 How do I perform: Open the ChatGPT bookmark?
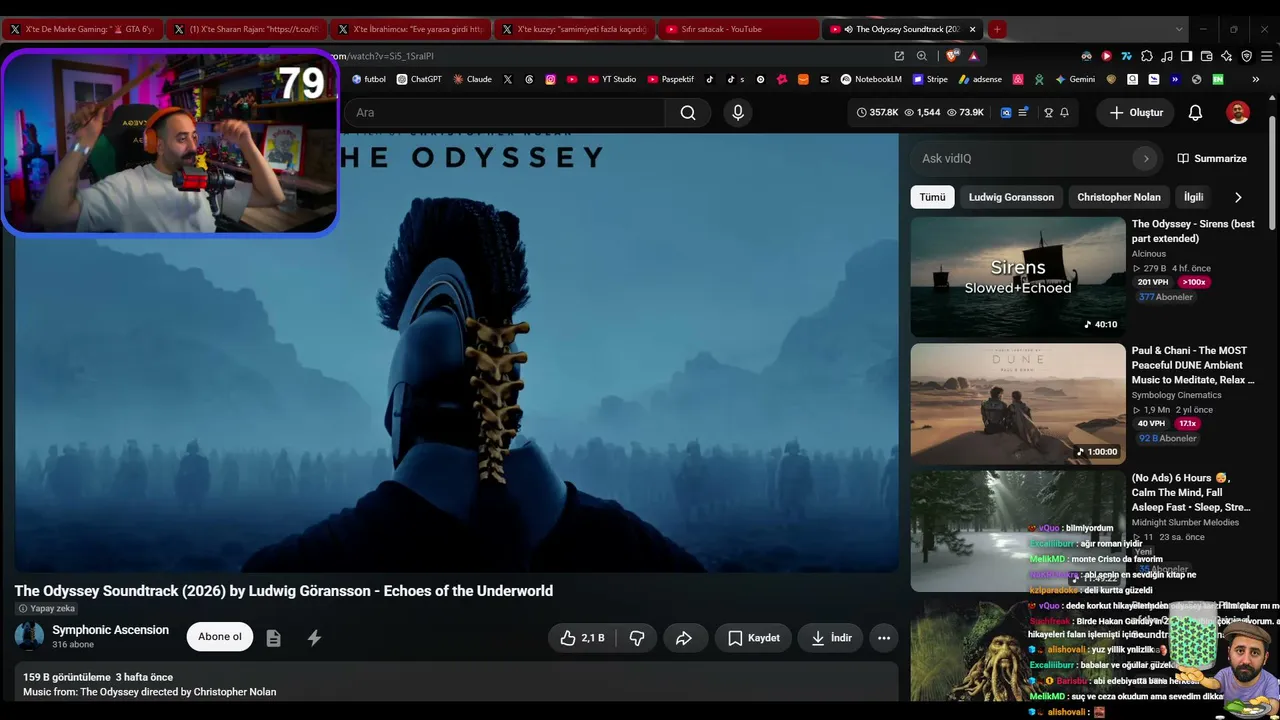coord(419,79)
